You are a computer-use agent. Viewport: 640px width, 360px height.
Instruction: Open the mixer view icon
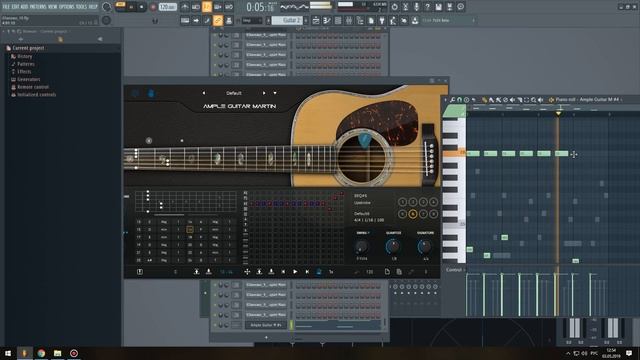pyautogui.click(x=349, y=20)
